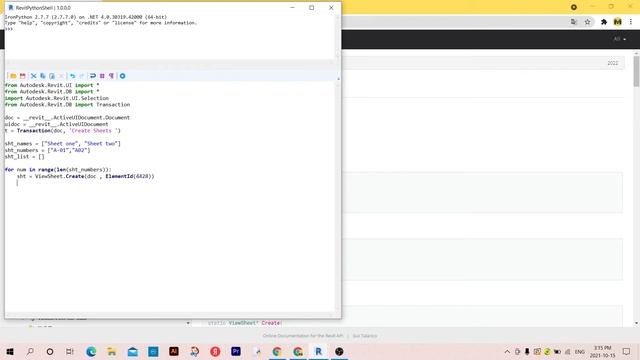Click the sht_numbers list code line

[x=48, y=150]
